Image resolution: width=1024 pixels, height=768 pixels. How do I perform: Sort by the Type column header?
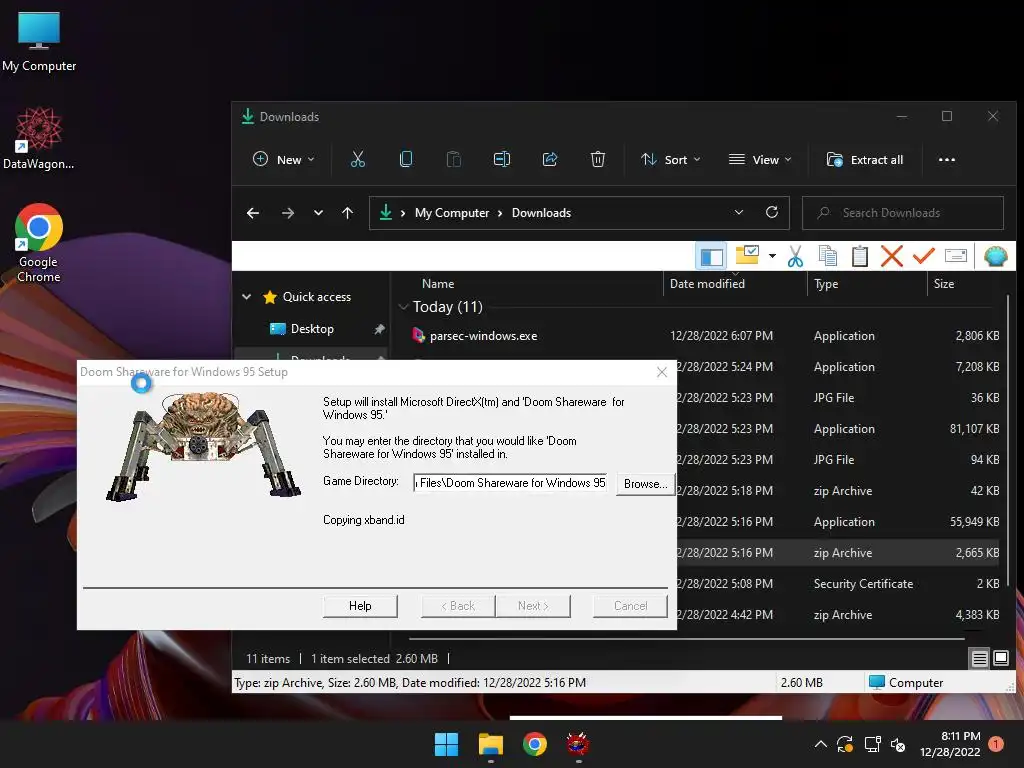click(x=826, y=284)
